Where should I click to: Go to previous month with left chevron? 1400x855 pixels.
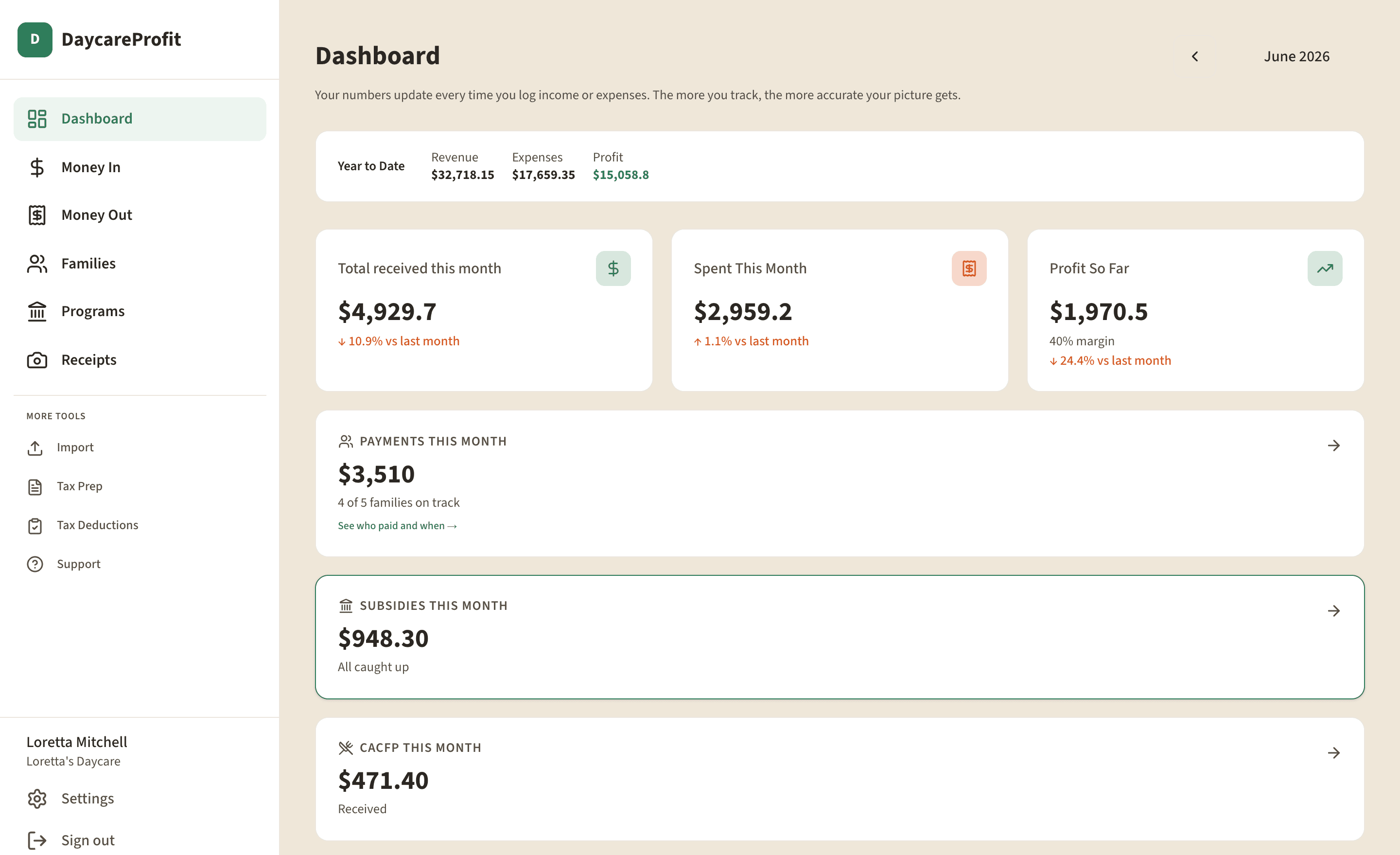tap(1195, 56)
